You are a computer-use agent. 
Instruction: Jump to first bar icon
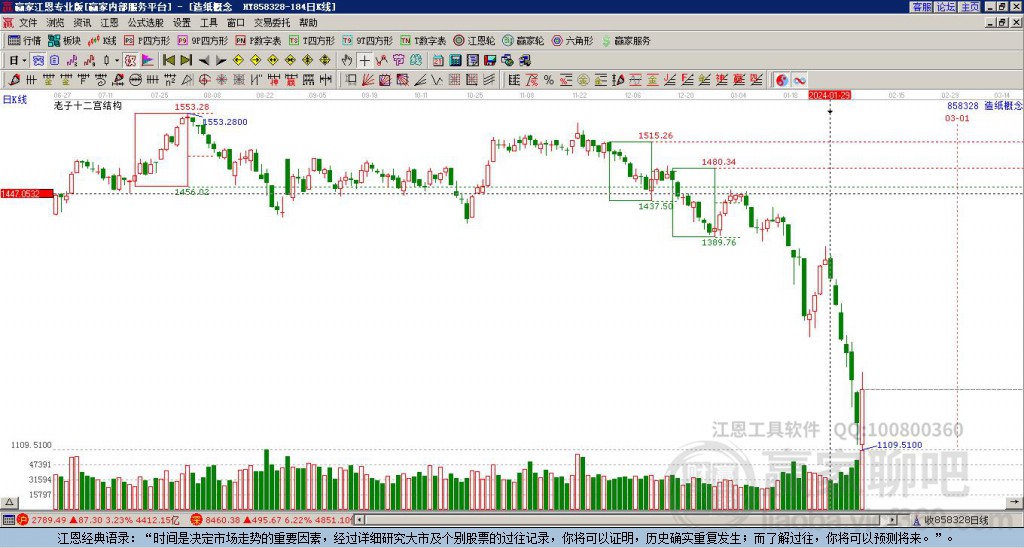click(x=168, y=61)
